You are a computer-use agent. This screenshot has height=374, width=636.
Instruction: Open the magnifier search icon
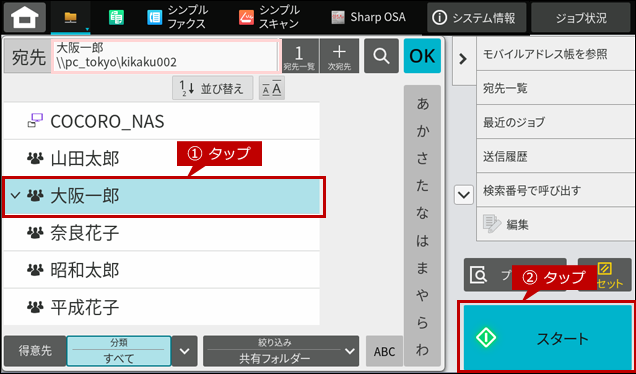pos(381,56)
